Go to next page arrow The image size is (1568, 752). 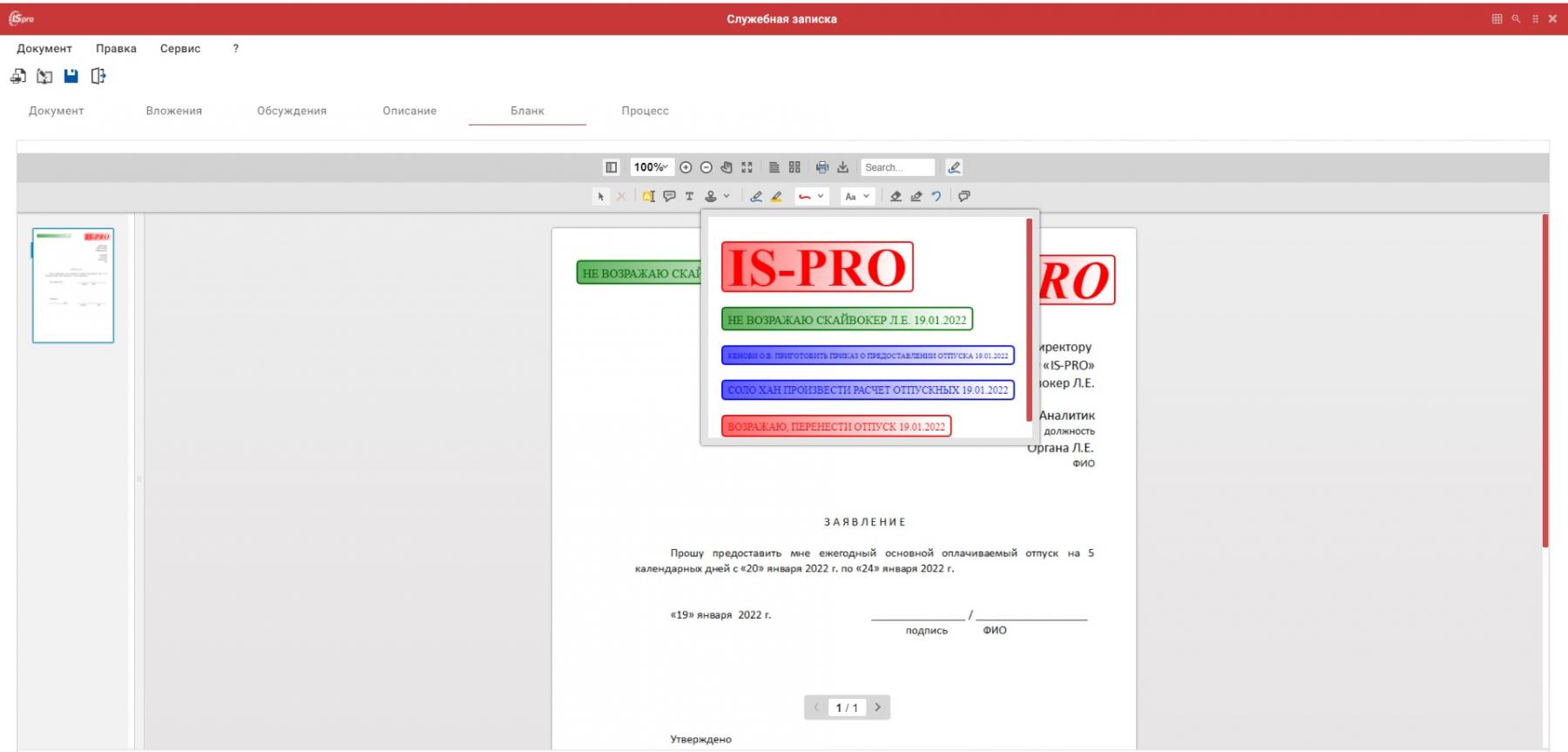click(877, 708)
